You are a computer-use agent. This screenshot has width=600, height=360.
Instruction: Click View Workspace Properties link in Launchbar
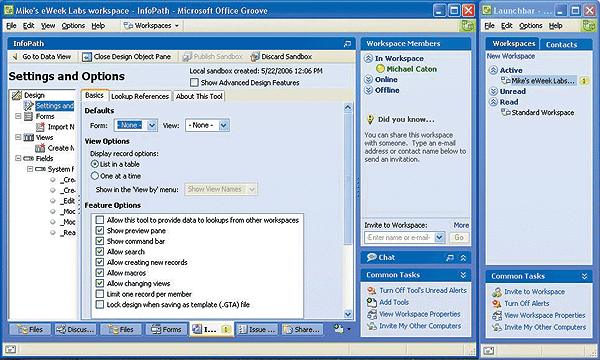(545, 316)
